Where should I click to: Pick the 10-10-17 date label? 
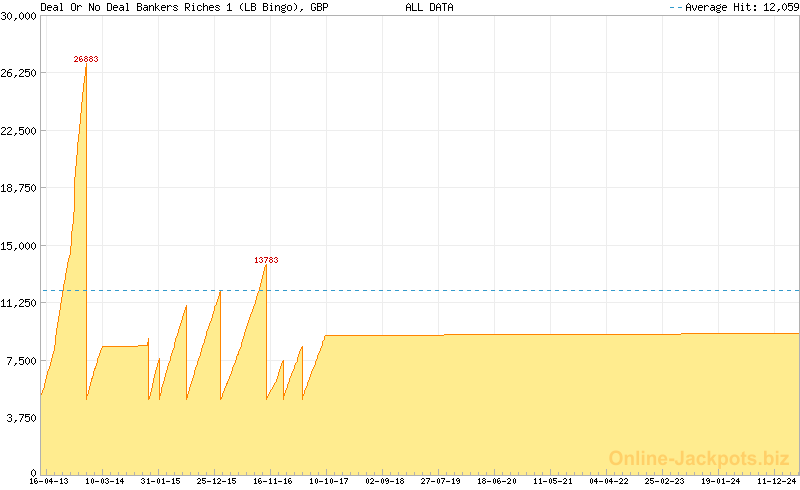coord(328,481)
